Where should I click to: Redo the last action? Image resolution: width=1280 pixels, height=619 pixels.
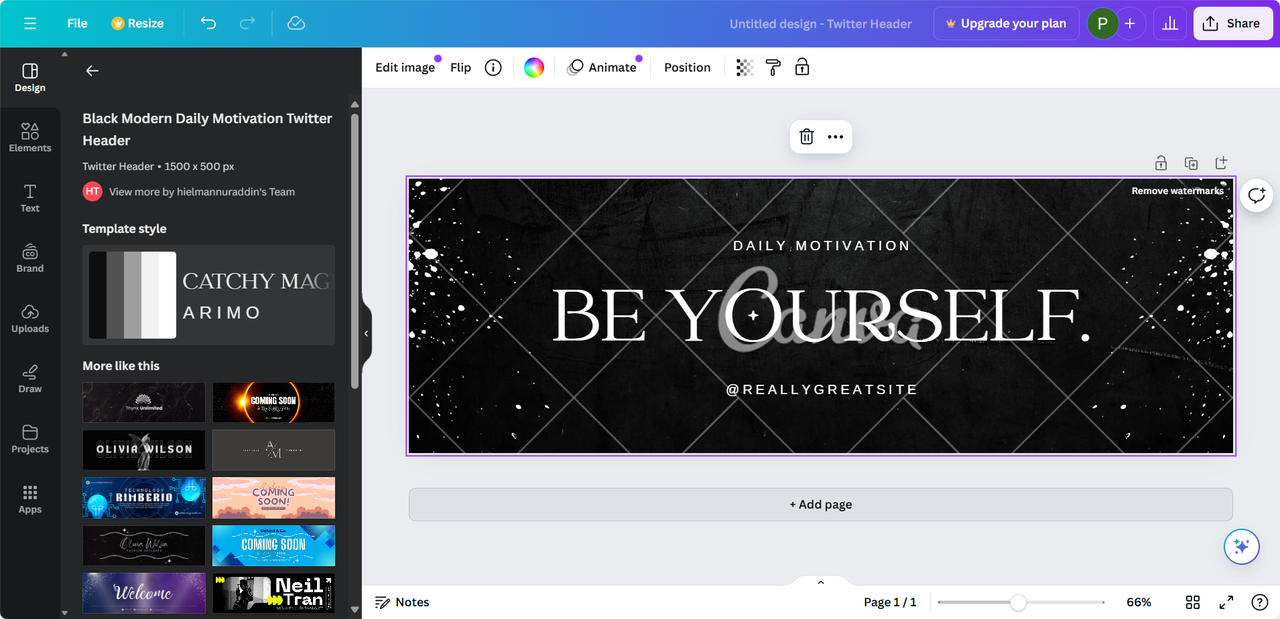tap(247, 23)
